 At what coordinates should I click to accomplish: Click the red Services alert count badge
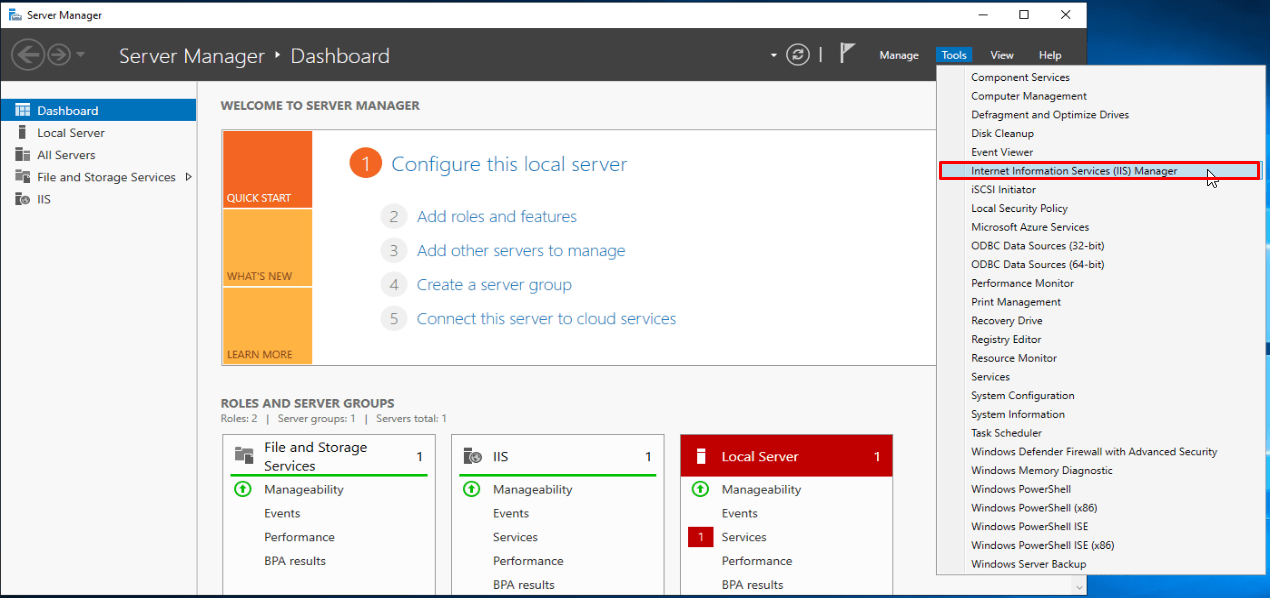click(701, 537)
